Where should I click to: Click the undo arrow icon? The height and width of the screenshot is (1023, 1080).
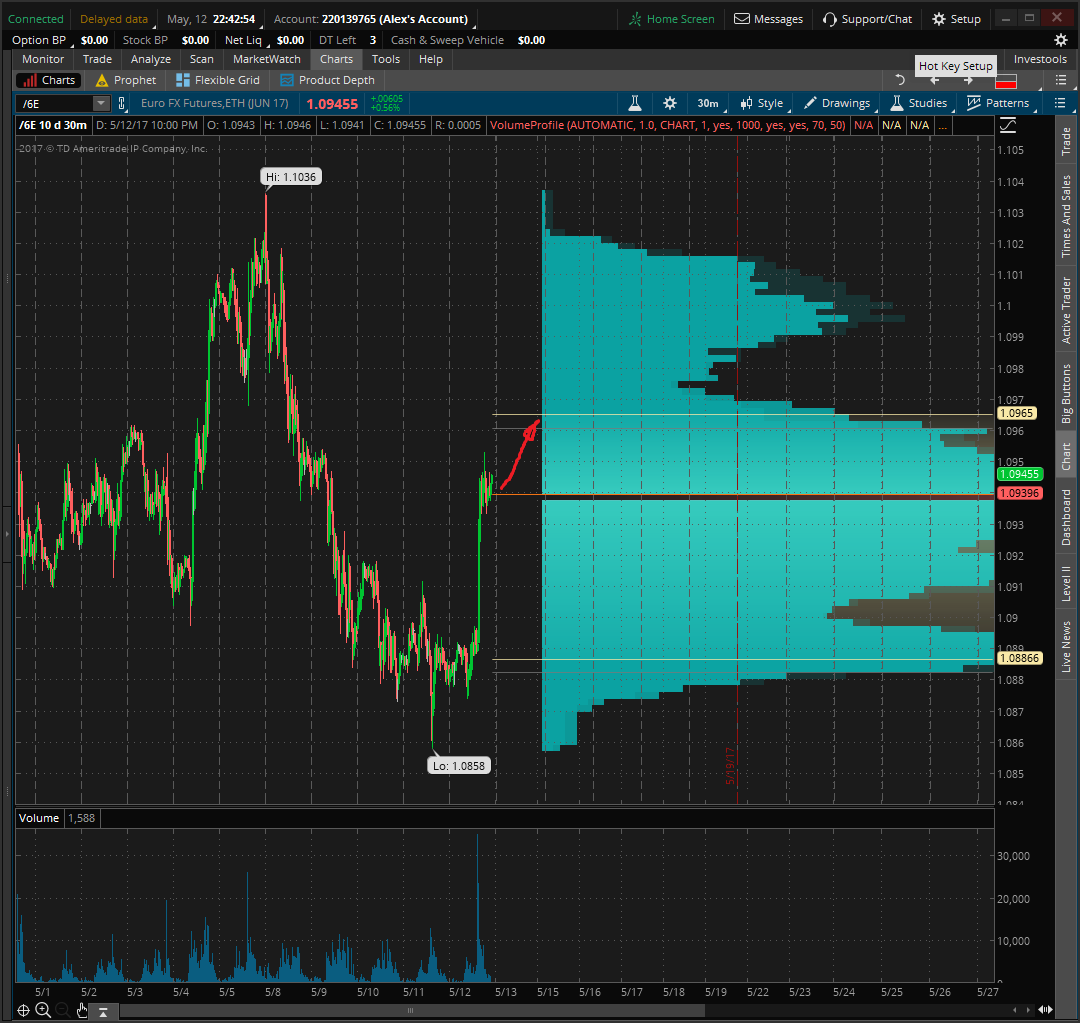click(899, 80)
